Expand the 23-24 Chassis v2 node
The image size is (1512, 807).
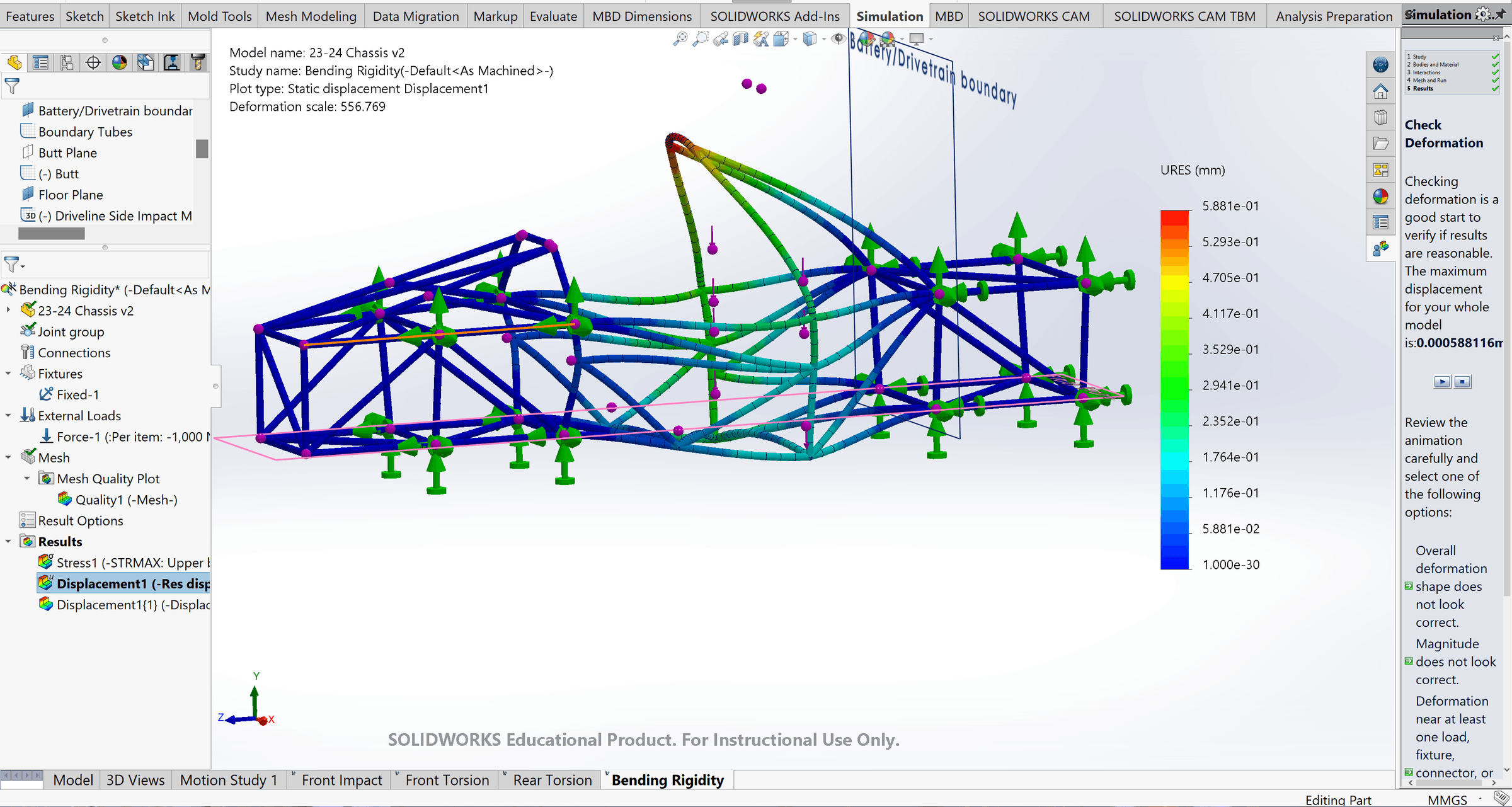[8, 310]
